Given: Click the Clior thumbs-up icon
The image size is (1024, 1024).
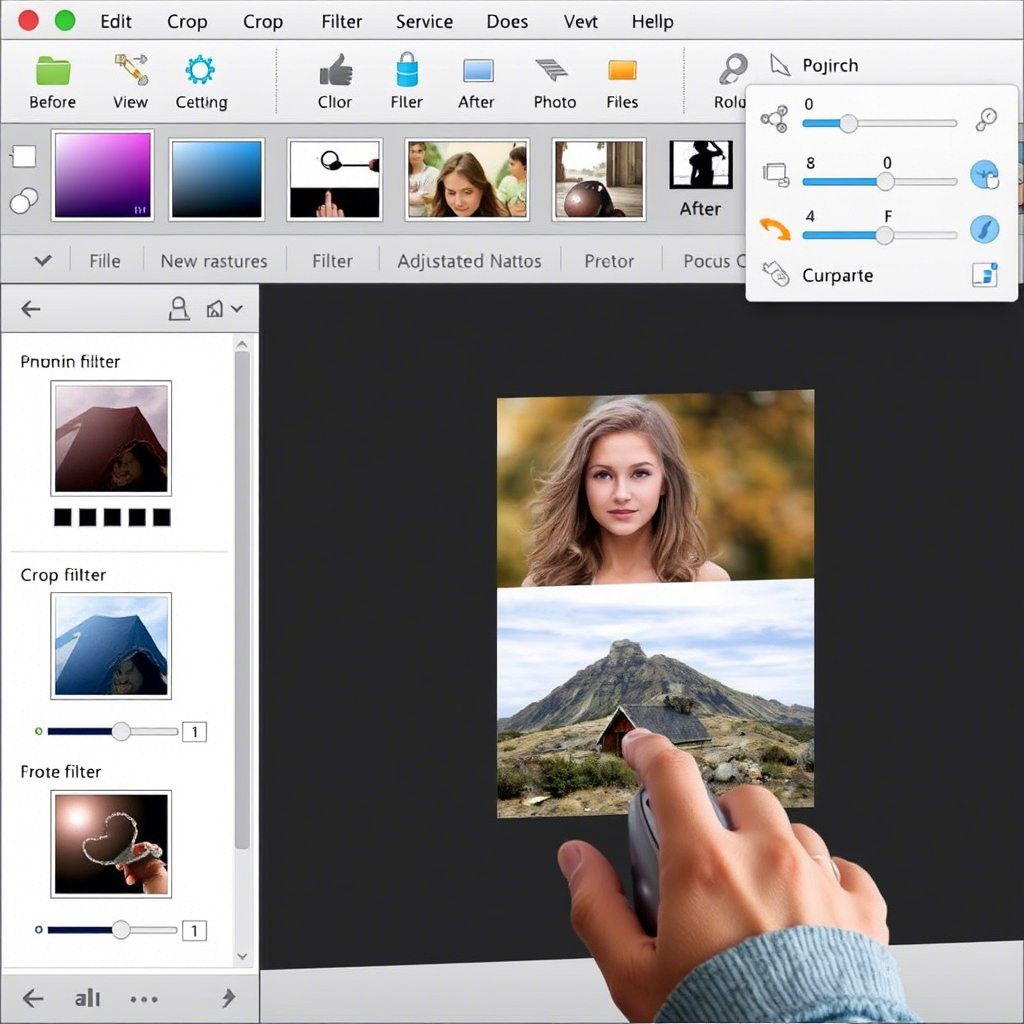Looking at the screenshot, I should (x=336, y=70).
